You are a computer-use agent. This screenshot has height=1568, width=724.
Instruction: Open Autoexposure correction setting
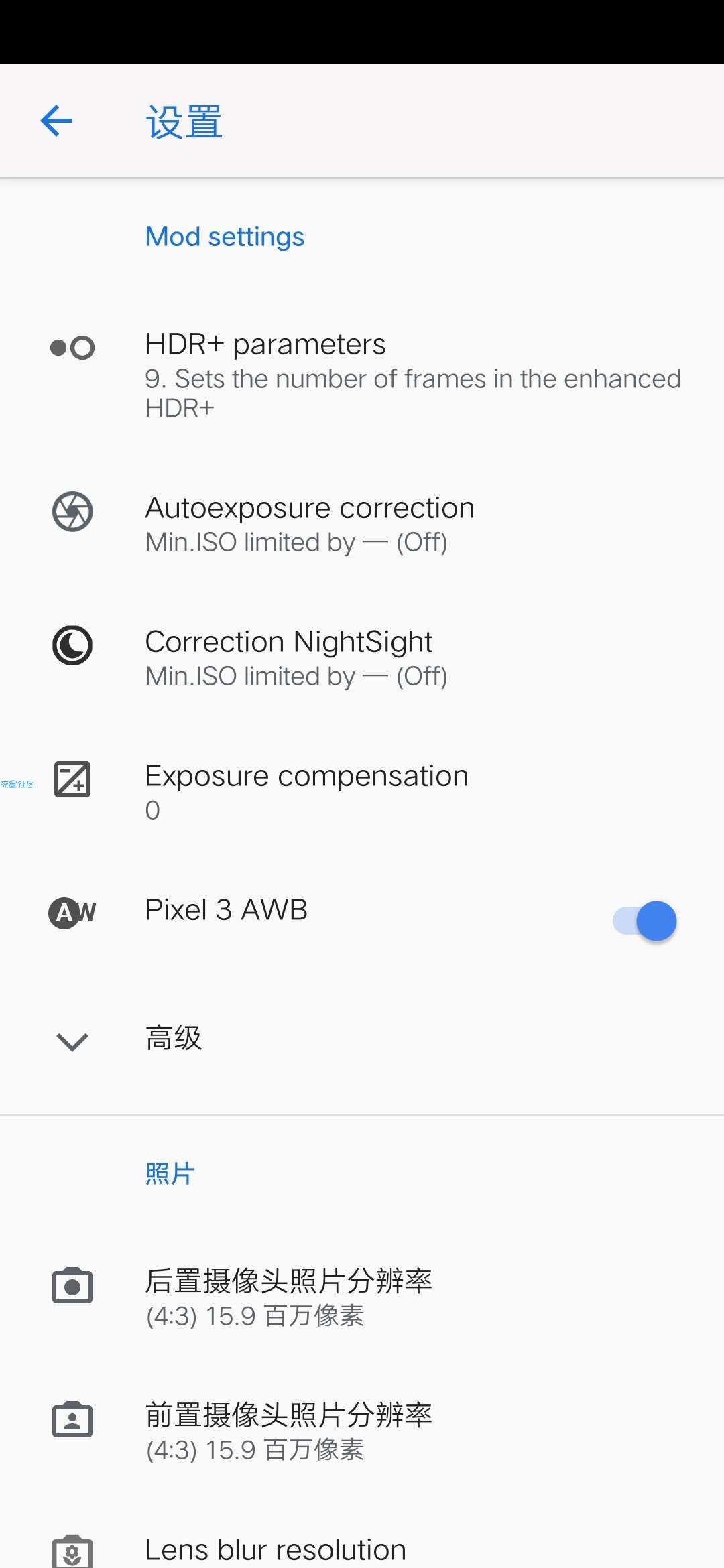tap(362, 525)
